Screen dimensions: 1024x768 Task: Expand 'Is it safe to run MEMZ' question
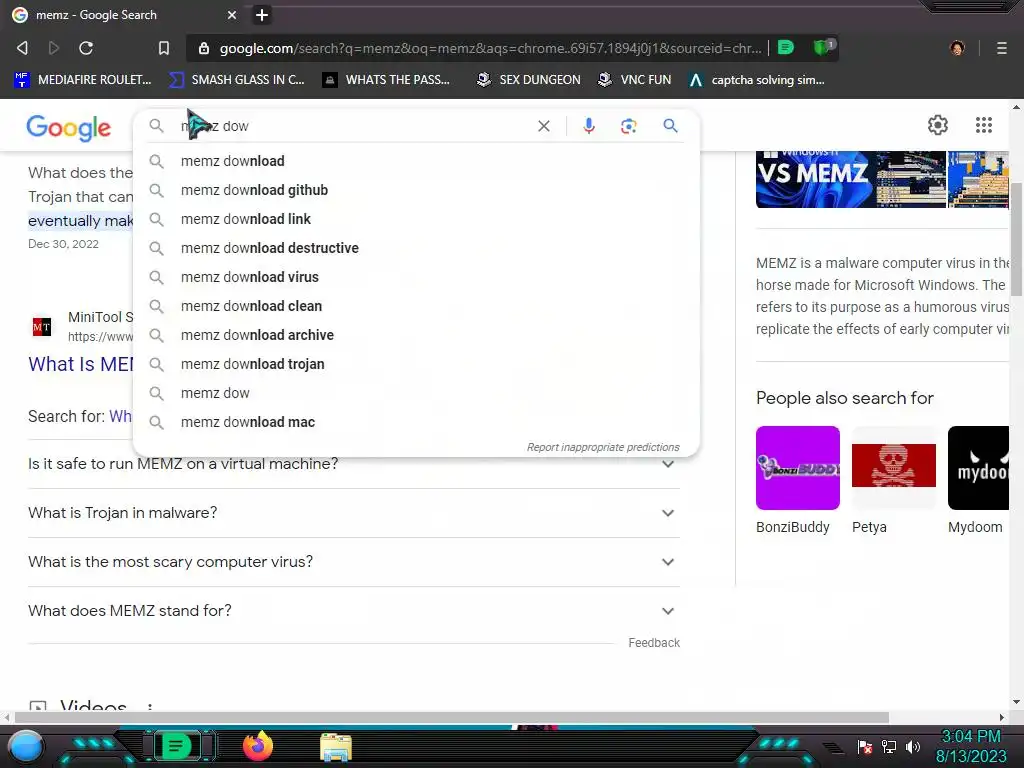(x=353, y=464)
